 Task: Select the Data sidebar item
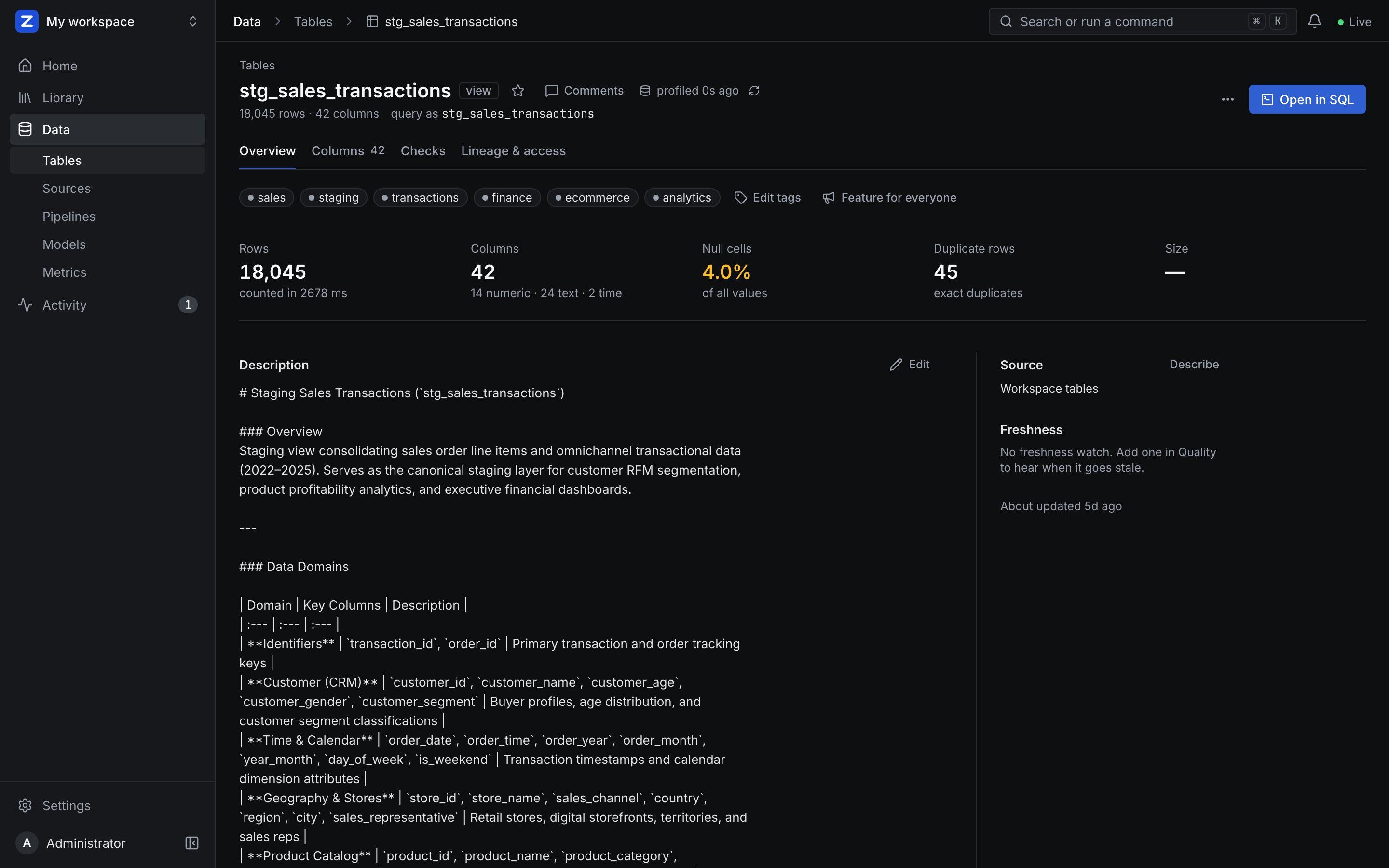click(x=108, y=129)
